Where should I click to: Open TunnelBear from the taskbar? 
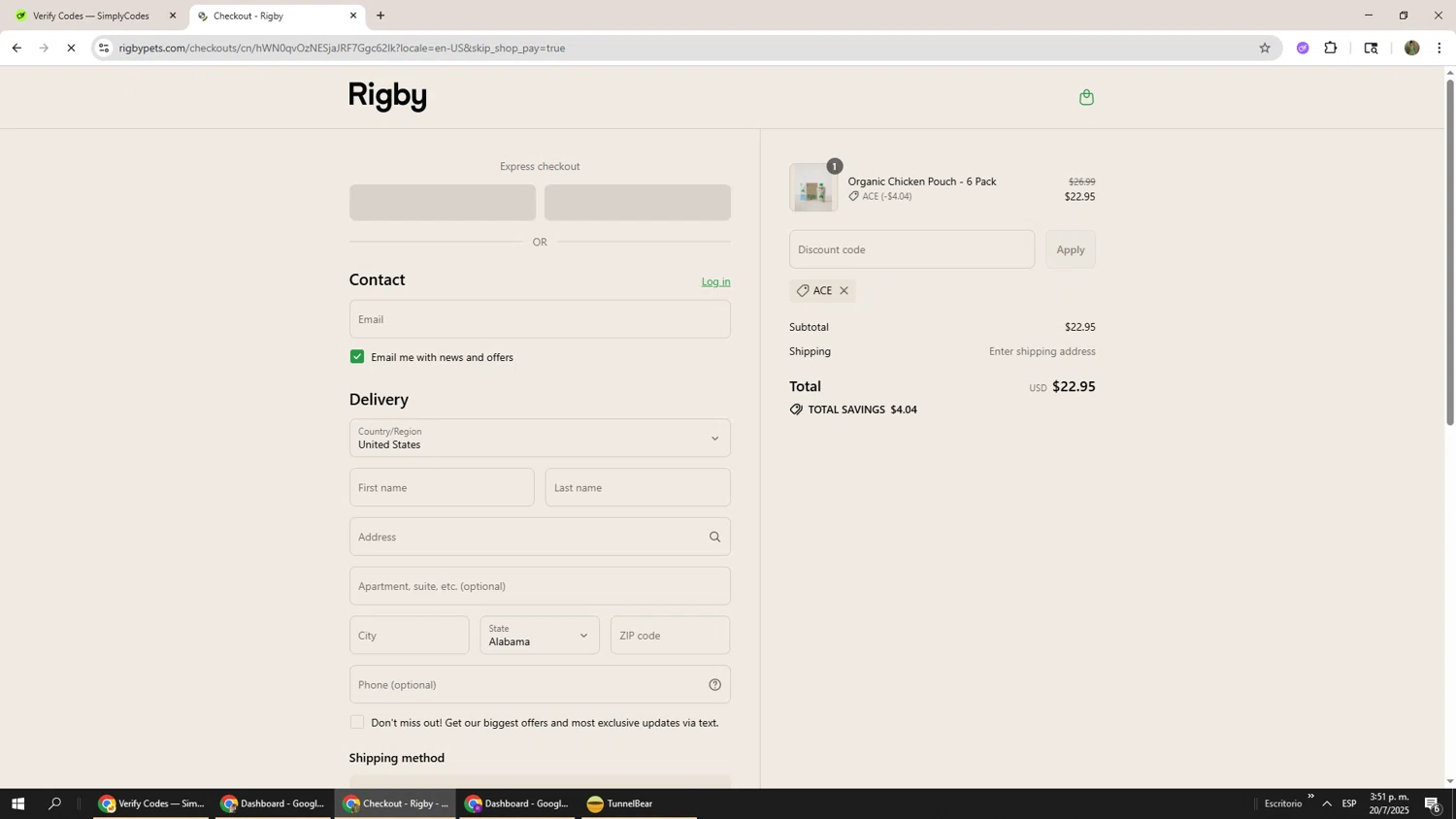(x=639, y=803)
